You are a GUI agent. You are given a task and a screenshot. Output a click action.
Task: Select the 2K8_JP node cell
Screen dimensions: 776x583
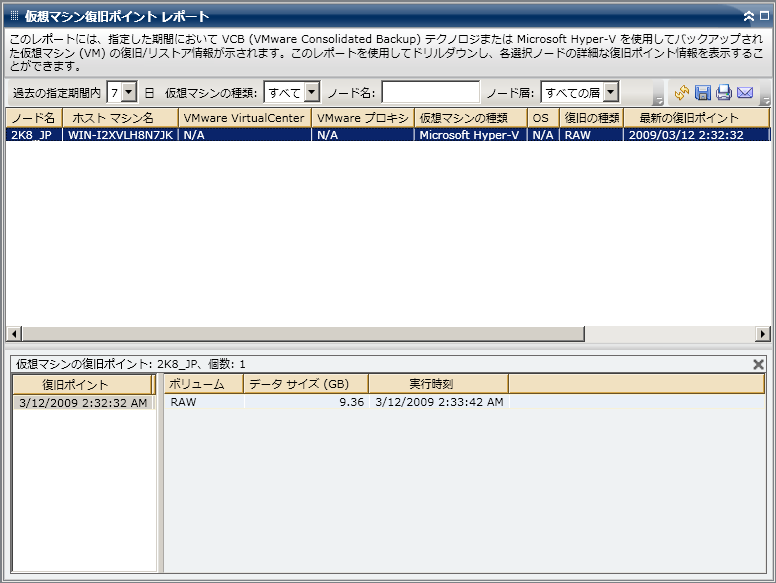(x=34, y=135)
